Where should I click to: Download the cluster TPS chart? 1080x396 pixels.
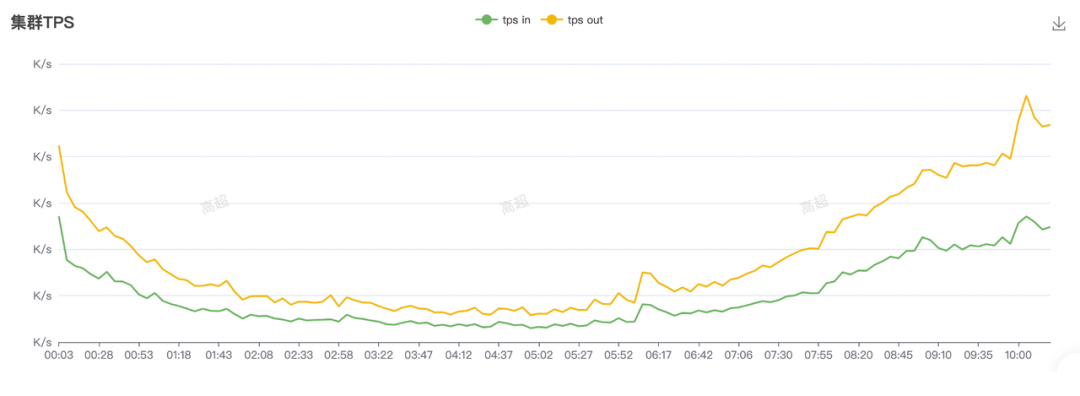tap(1059, 24)
